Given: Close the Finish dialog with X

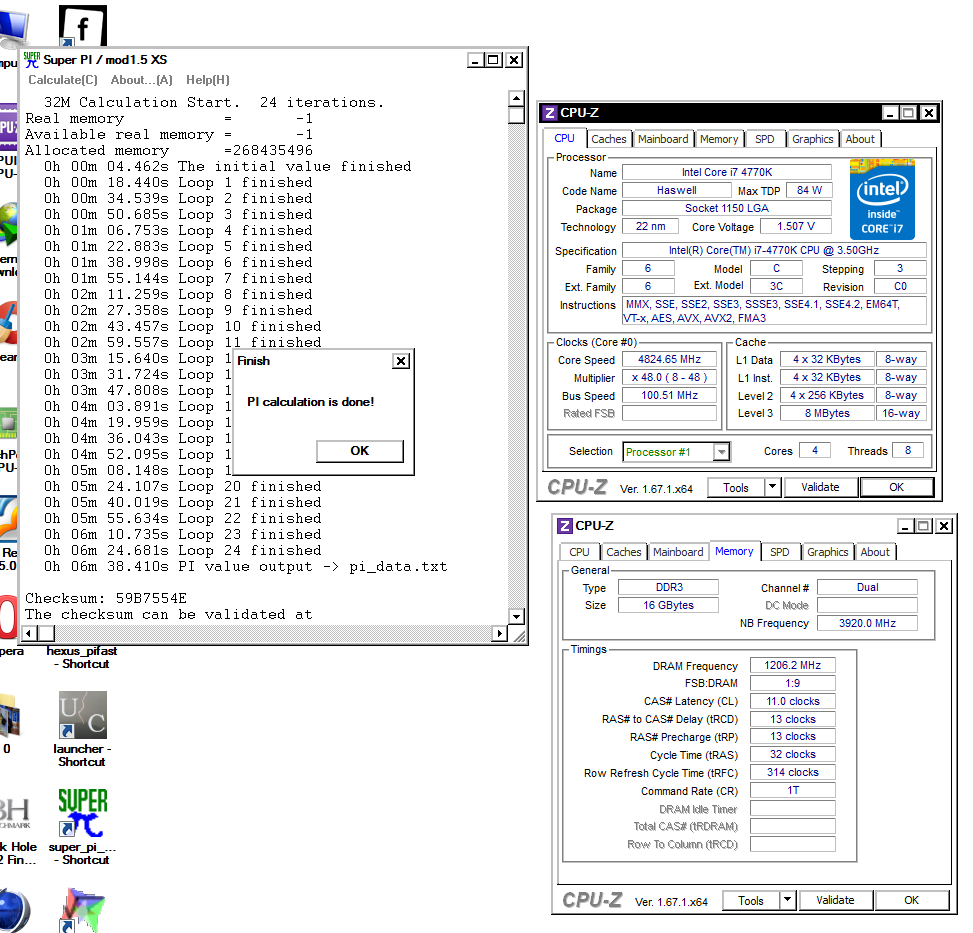Looking at the screenshot, I should coord(401,361).
